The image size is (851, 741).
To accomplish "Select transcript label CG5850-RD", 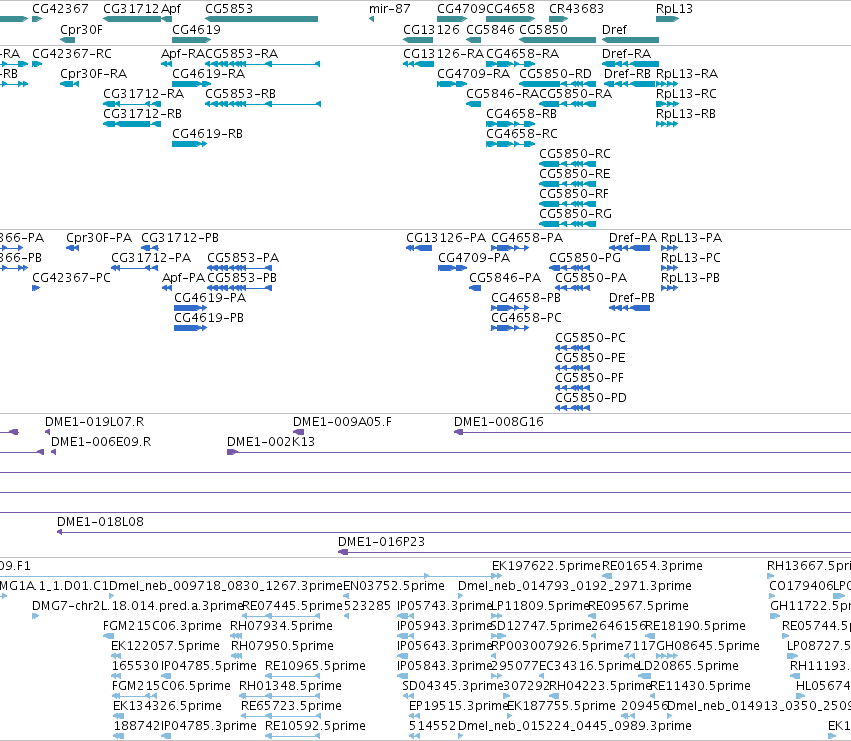I will point(556,74).
